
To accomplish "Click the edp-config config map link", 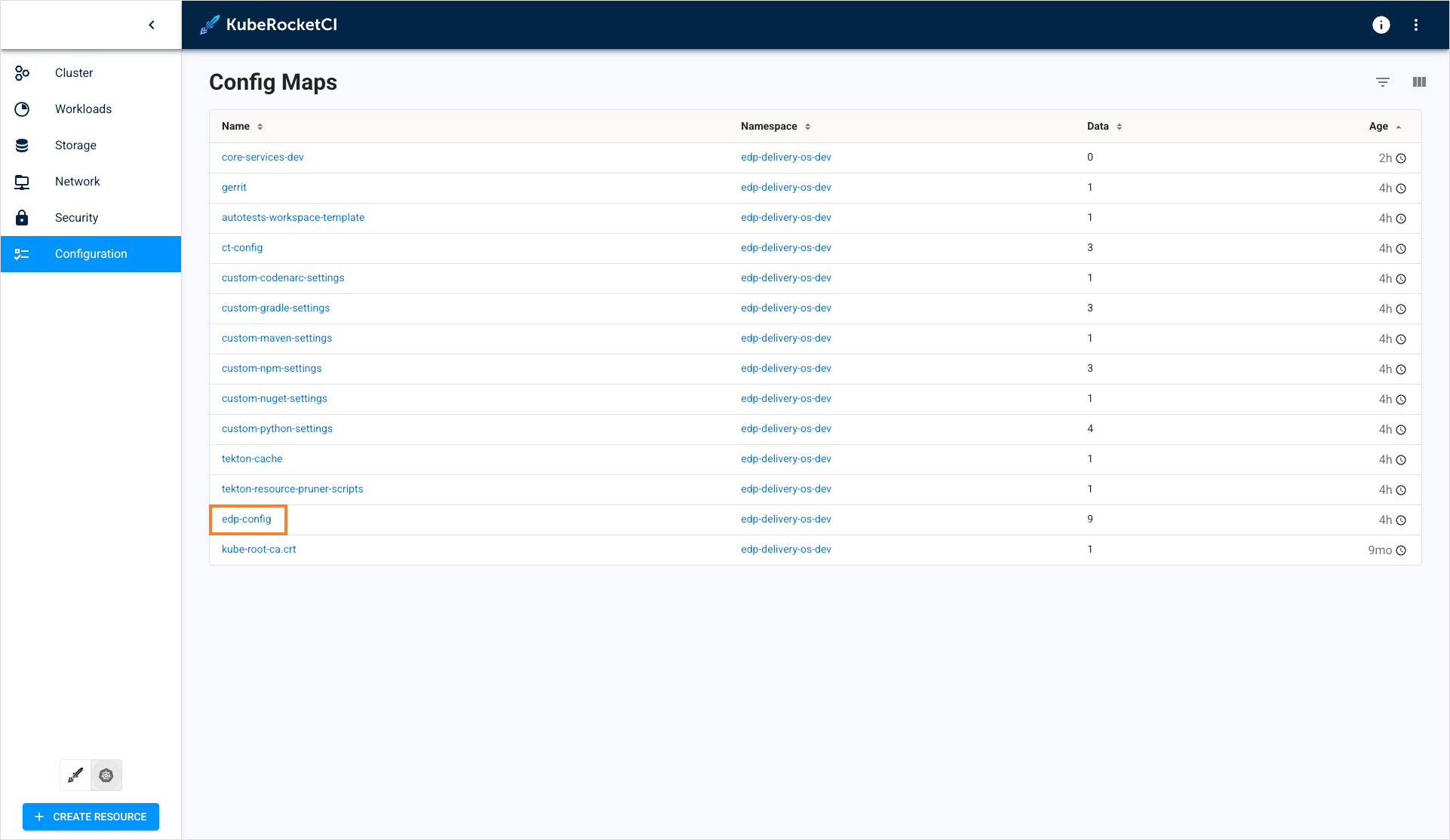I will click(x=247, y=519).
